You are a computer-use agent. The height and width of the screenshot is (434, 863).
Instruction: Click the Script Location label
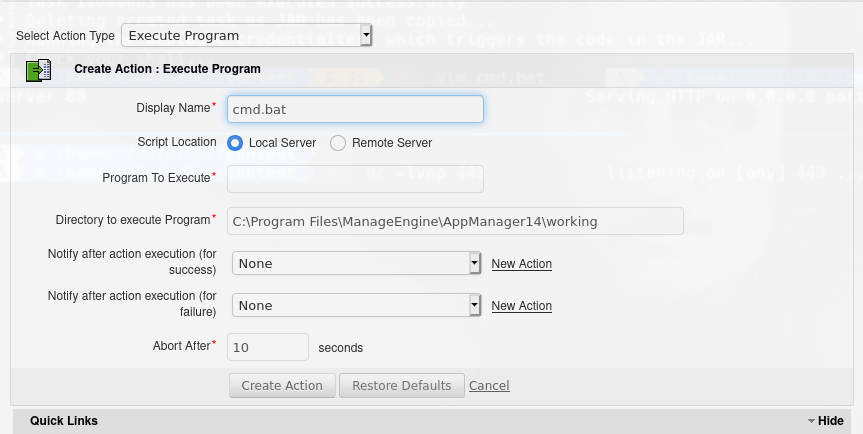pos(177,142)
